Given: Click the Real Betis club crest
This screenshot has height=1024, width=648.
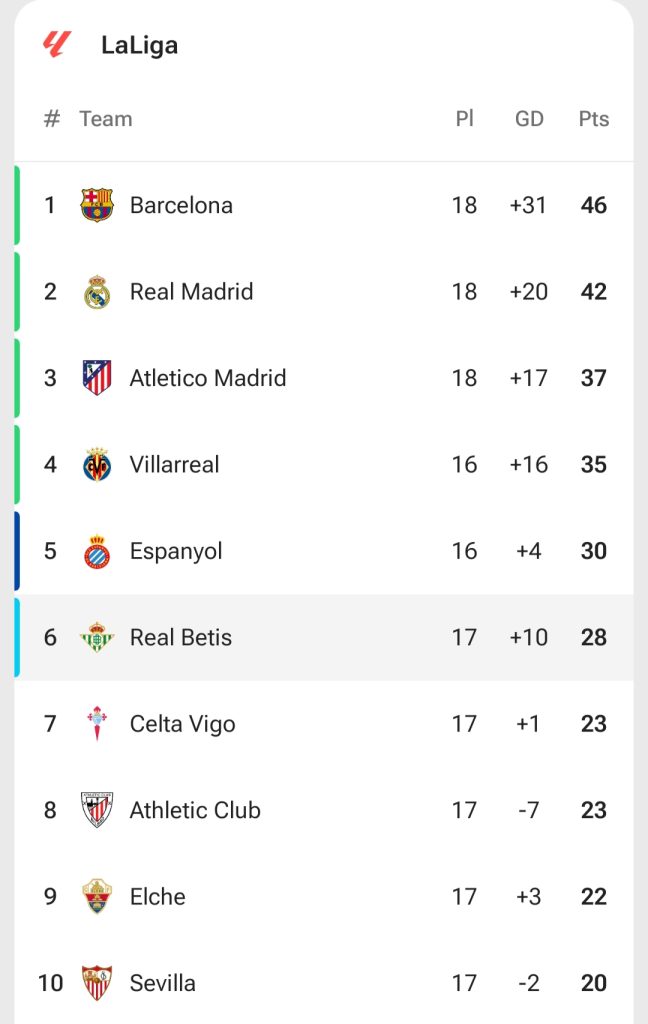Looking at the screenshot, I should 97,638.
